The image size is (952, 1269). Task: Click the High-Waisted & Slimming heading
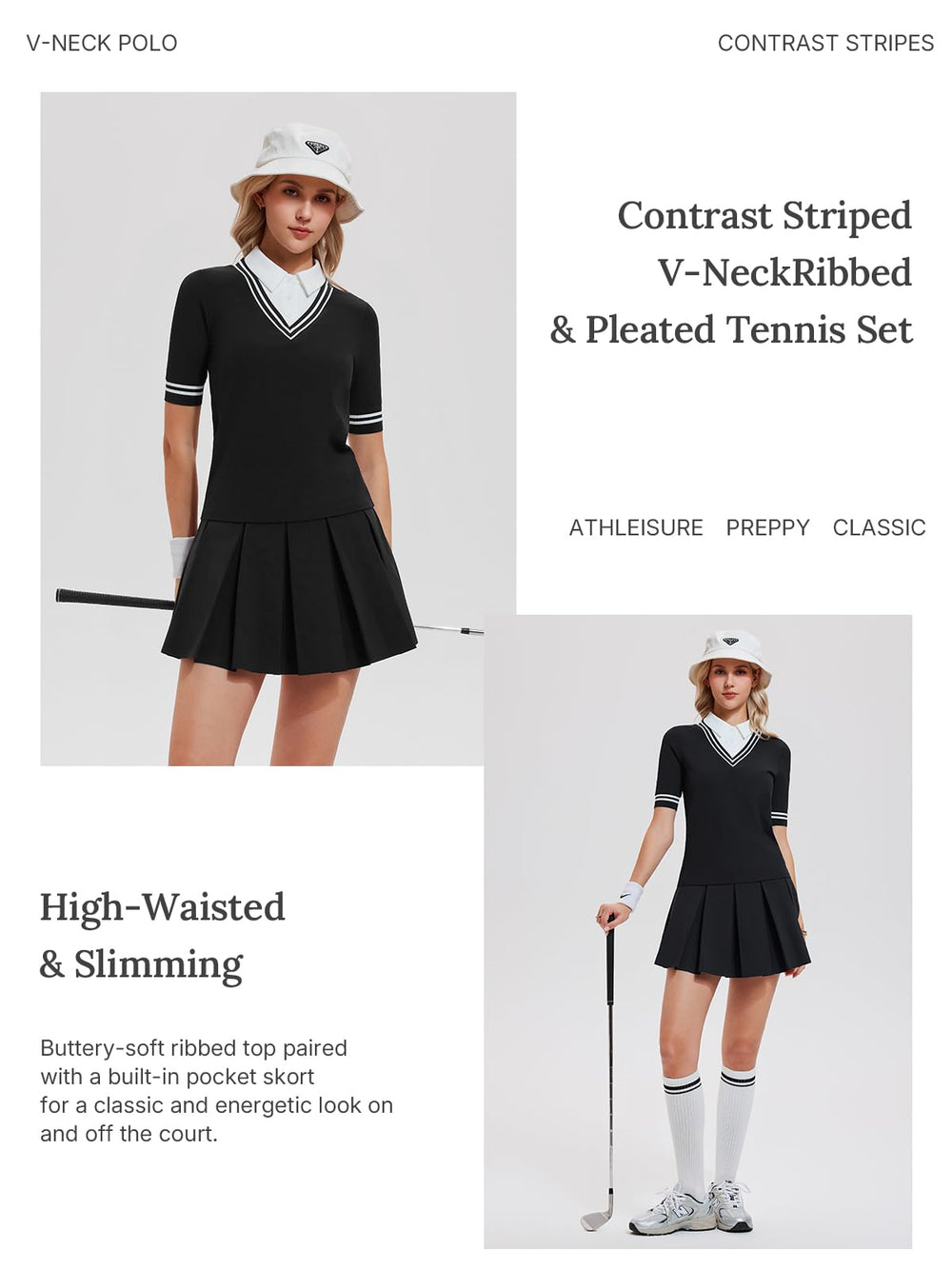click(x=163, y=936)
